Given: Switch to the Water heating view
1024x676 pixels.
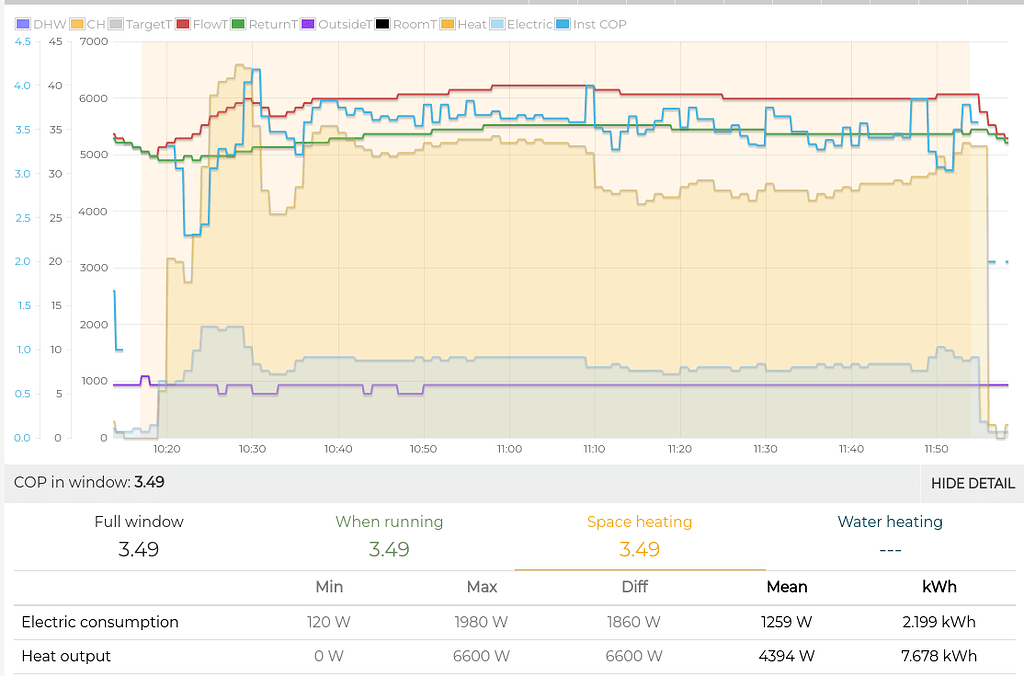Looking at the screenshot, I should pyautogui.click(x=890, y=521).
